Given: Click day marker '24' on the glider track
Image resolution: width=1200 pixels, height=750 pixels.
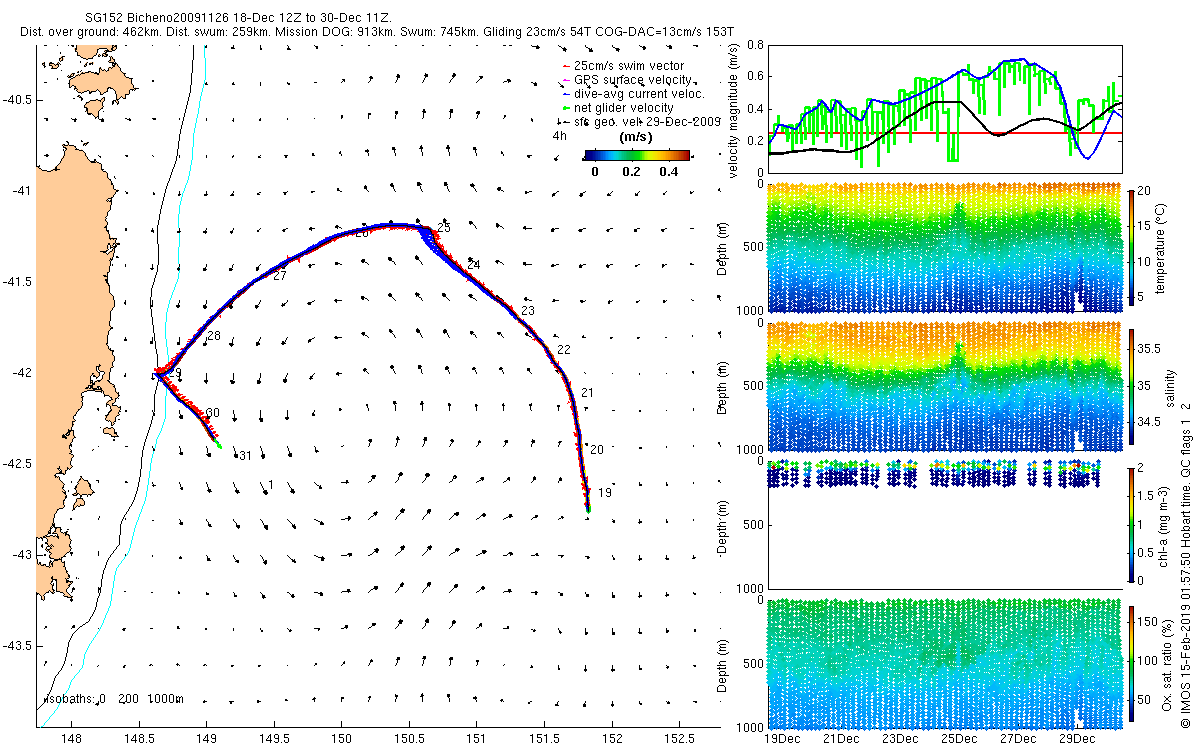Looking at the screenshot, I should [474, 265].
